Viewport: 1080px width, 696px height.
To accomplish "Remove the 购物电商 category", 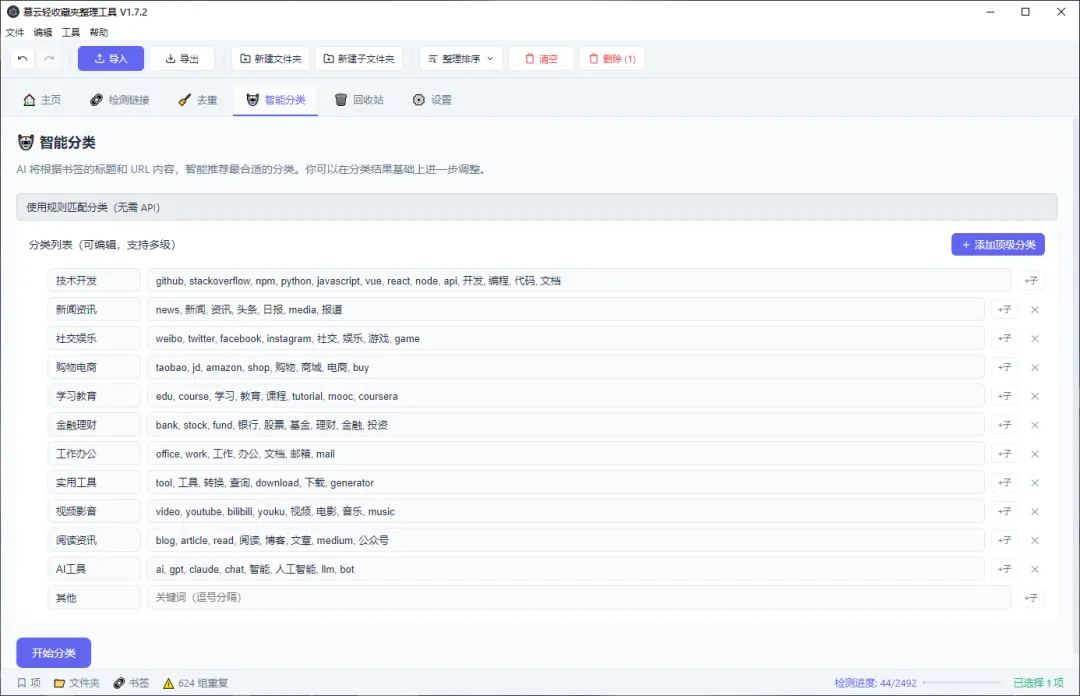I will coord(1035,367).
